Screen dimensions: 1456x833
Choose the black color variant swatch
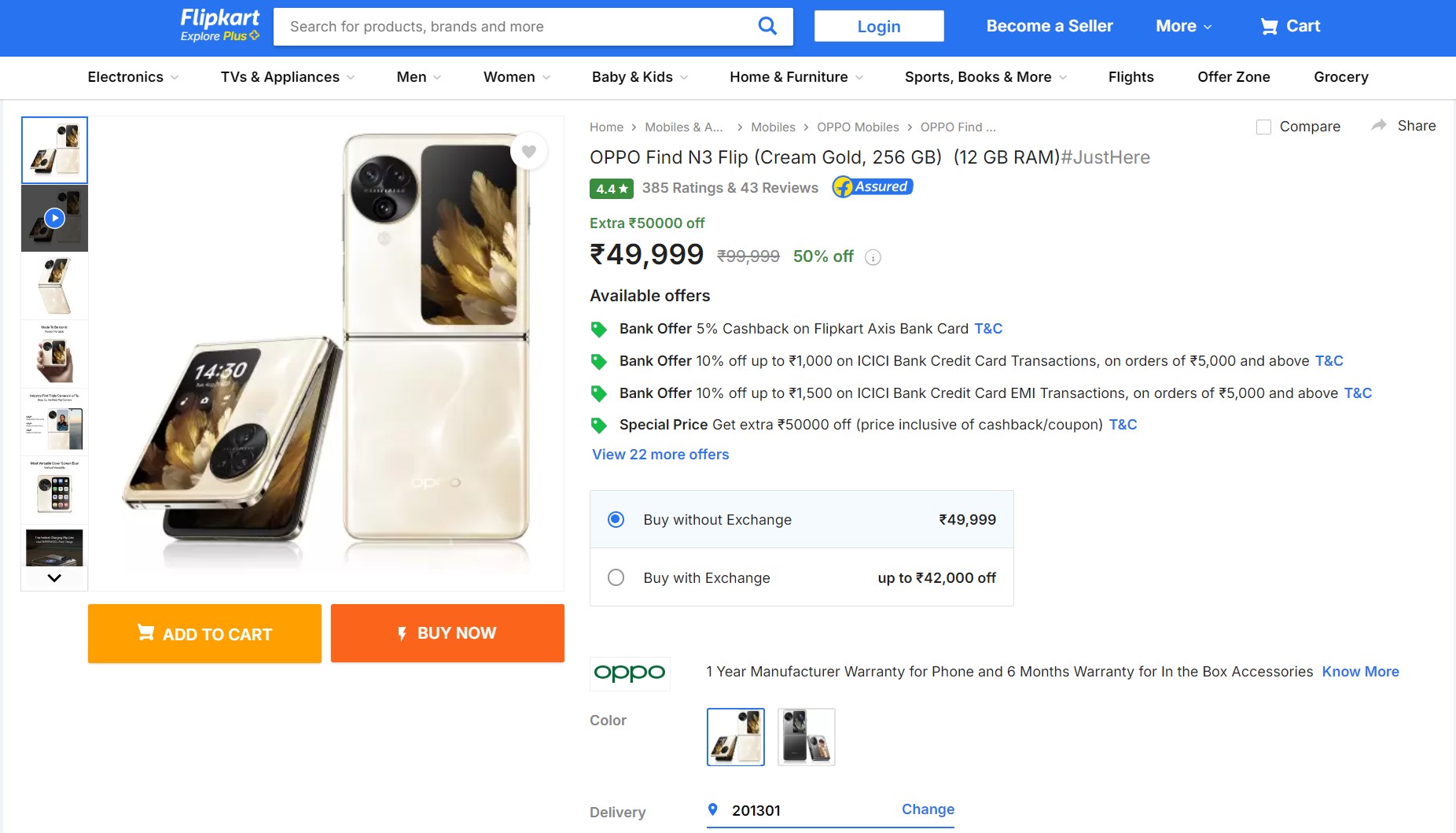point(806,737)
